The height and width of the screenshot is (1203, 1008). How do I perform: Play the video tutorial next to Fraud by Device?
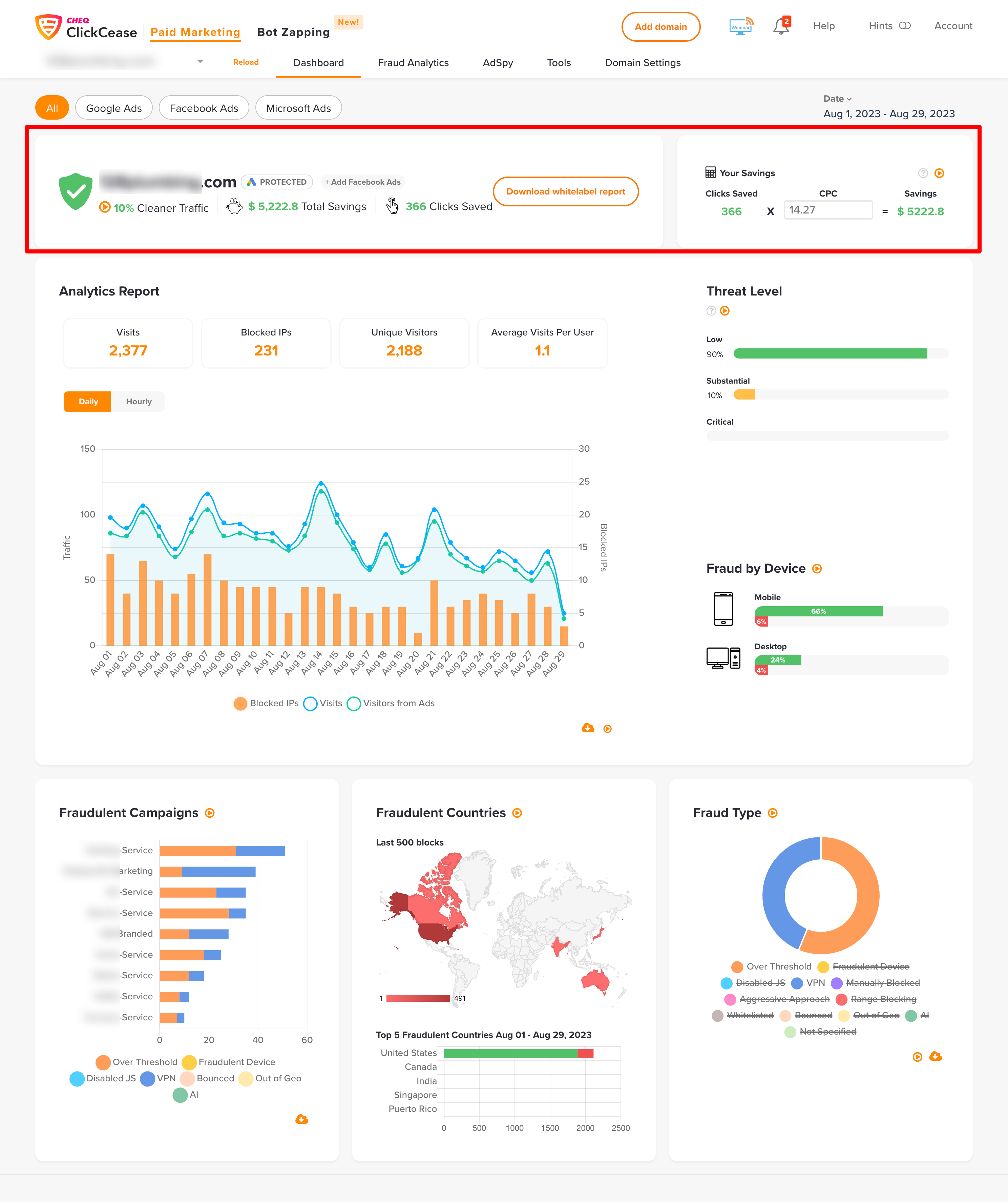point(817,568)
